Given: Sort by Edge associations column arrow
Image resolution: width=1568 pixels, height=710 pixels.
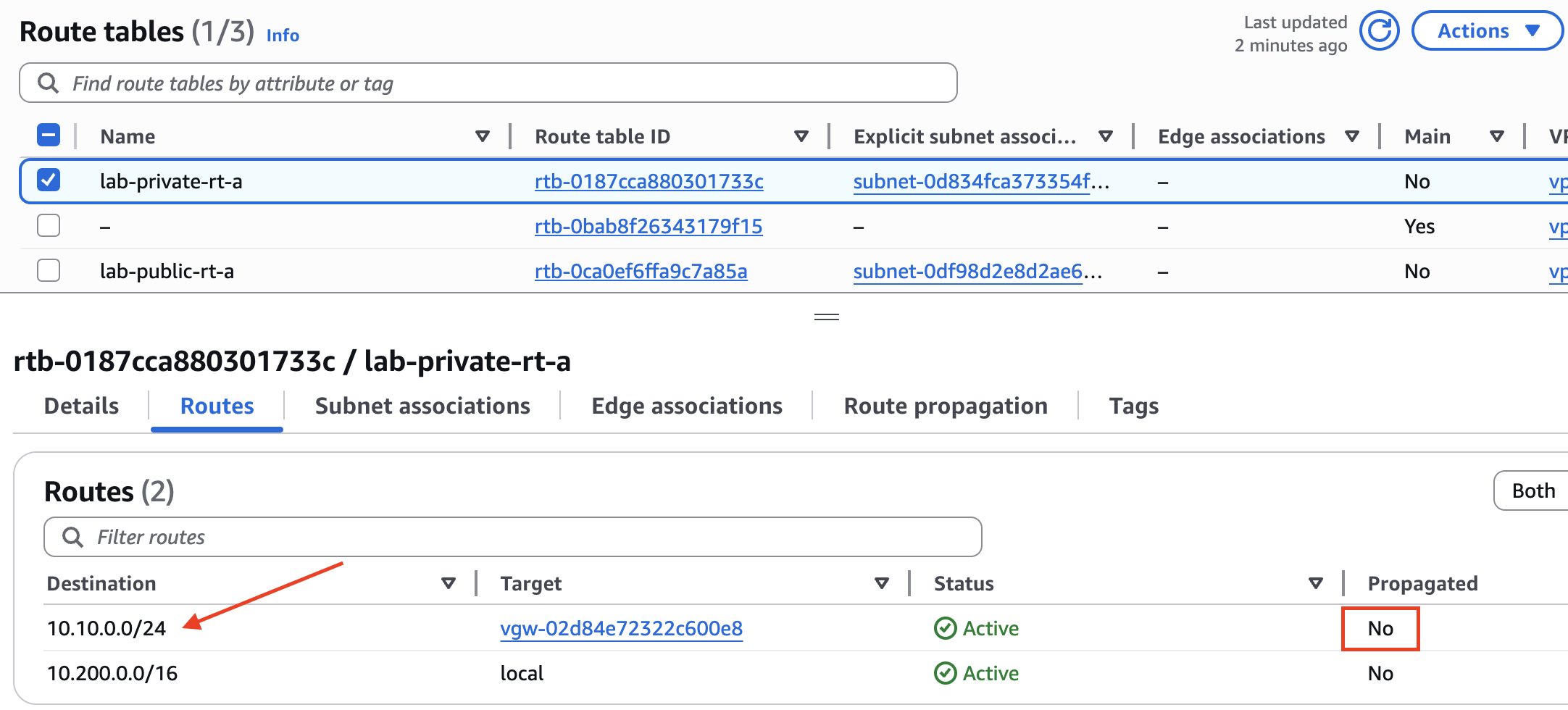Looking at the screenshot, I should pyautogui.click(x=1352, y=136).
